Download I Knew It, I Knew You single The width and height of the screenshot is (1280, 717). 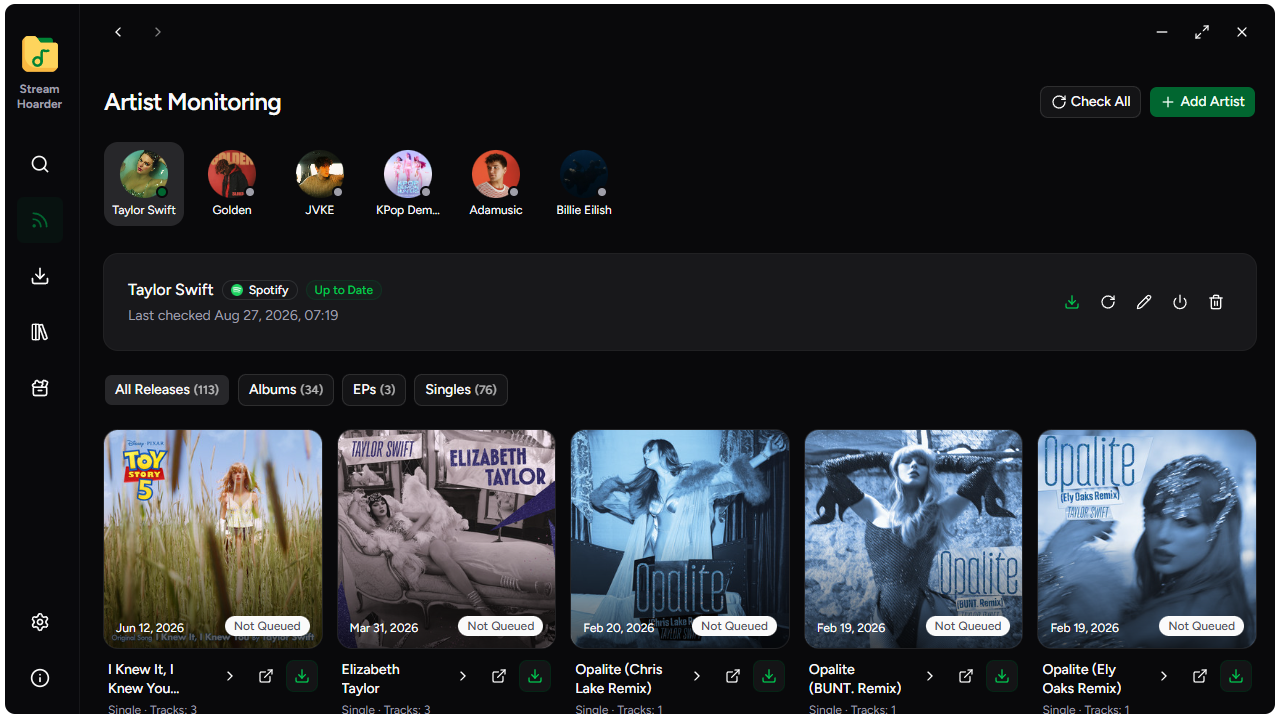point(302,677)
